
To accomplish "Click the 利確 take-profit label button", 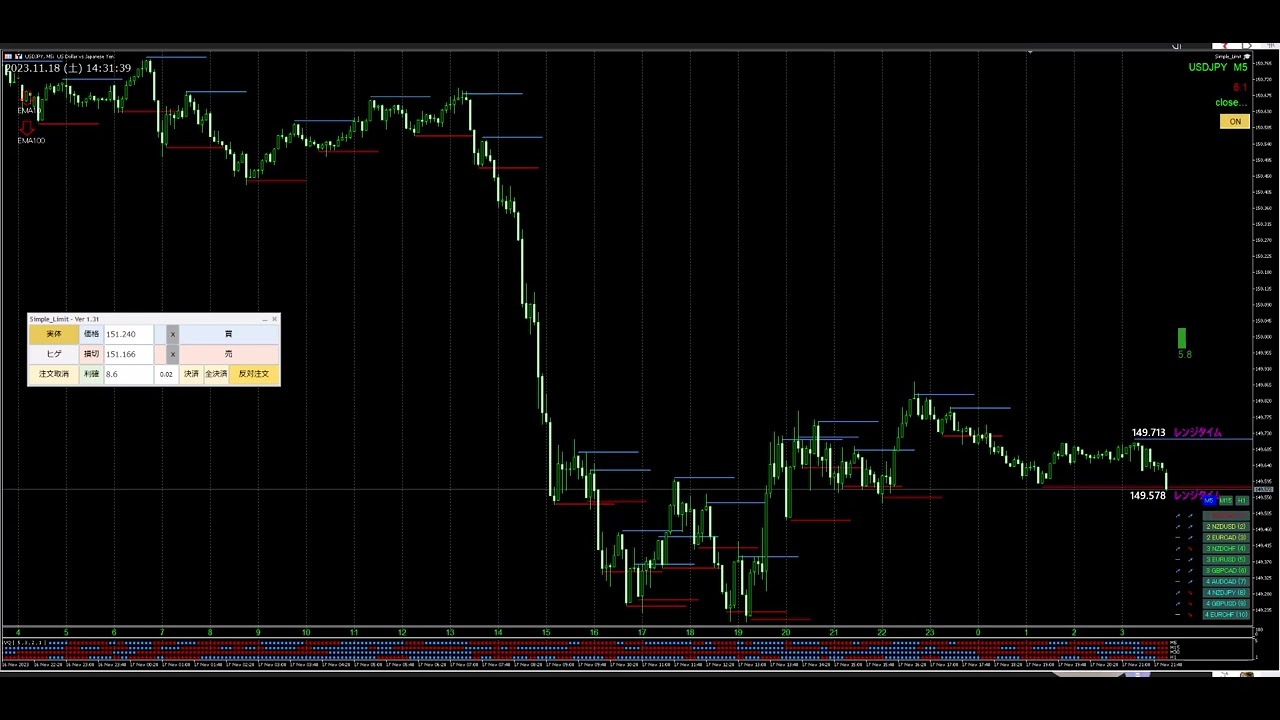I will pos(91,374).
